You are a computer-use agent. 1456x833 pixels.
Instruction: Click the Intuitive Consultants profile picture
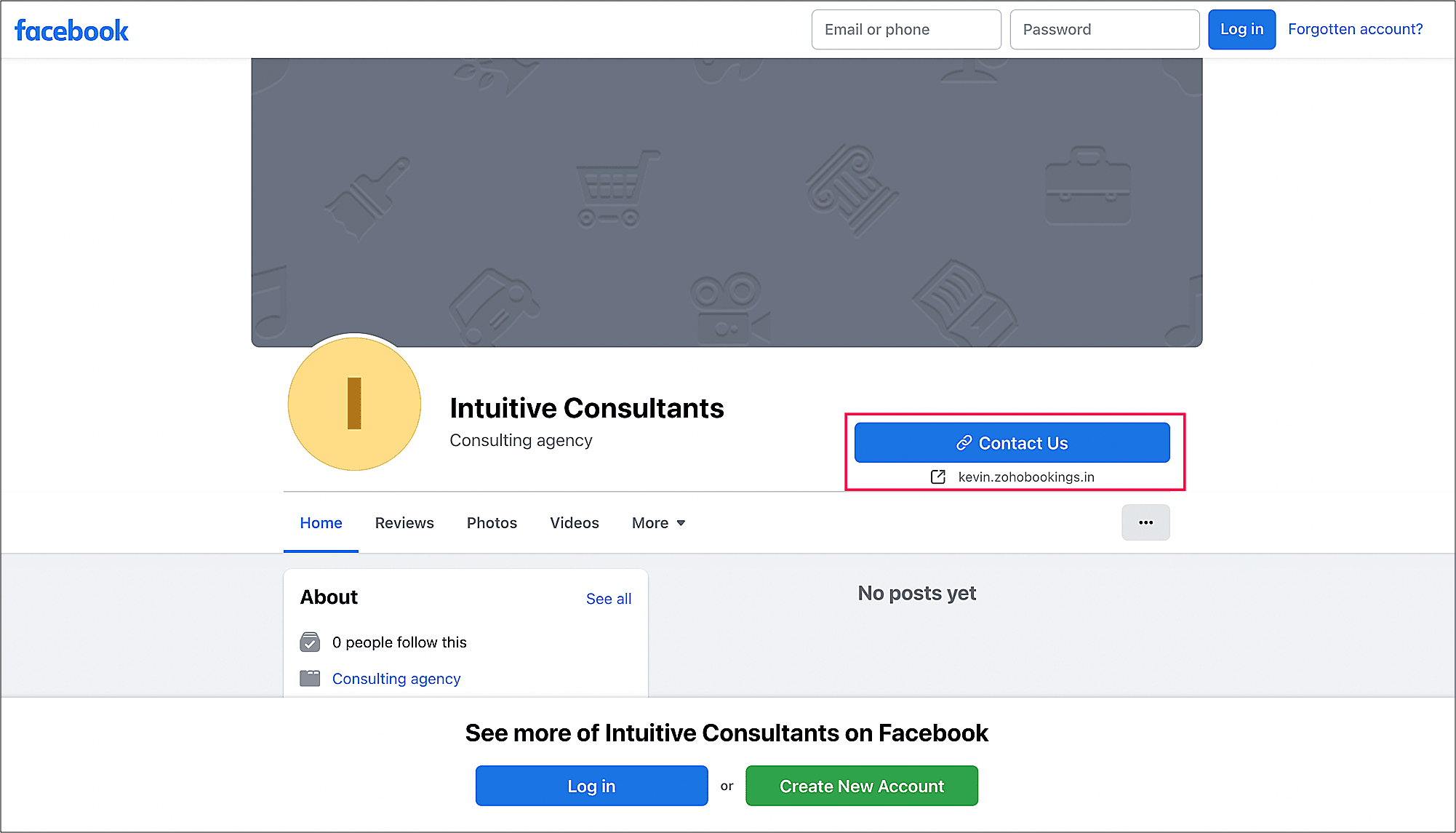[x=354, y=404]
